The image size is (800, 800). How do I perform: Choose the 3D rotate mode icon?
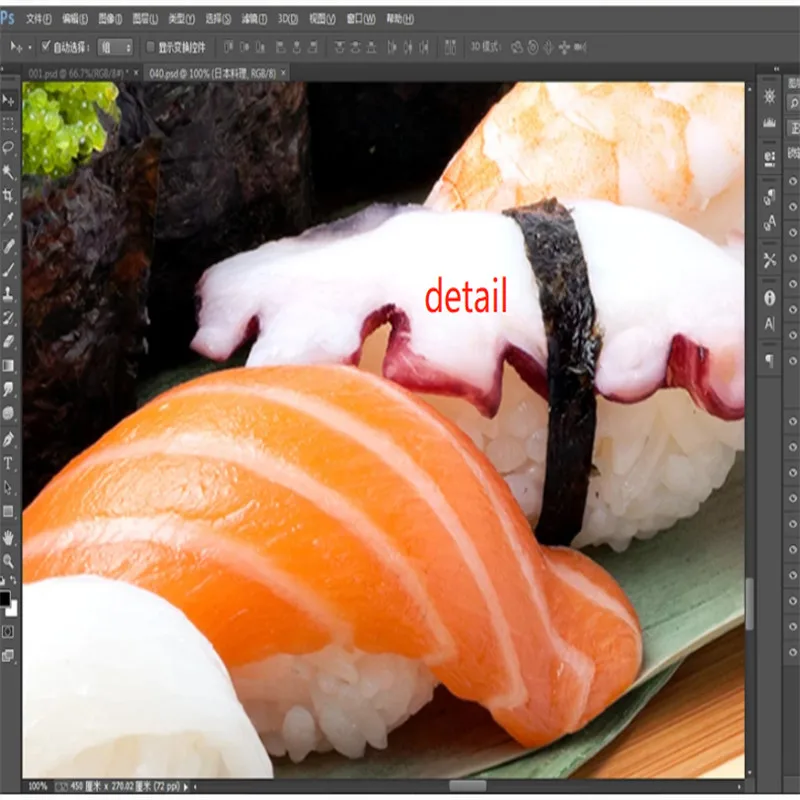tap(517, 47)
